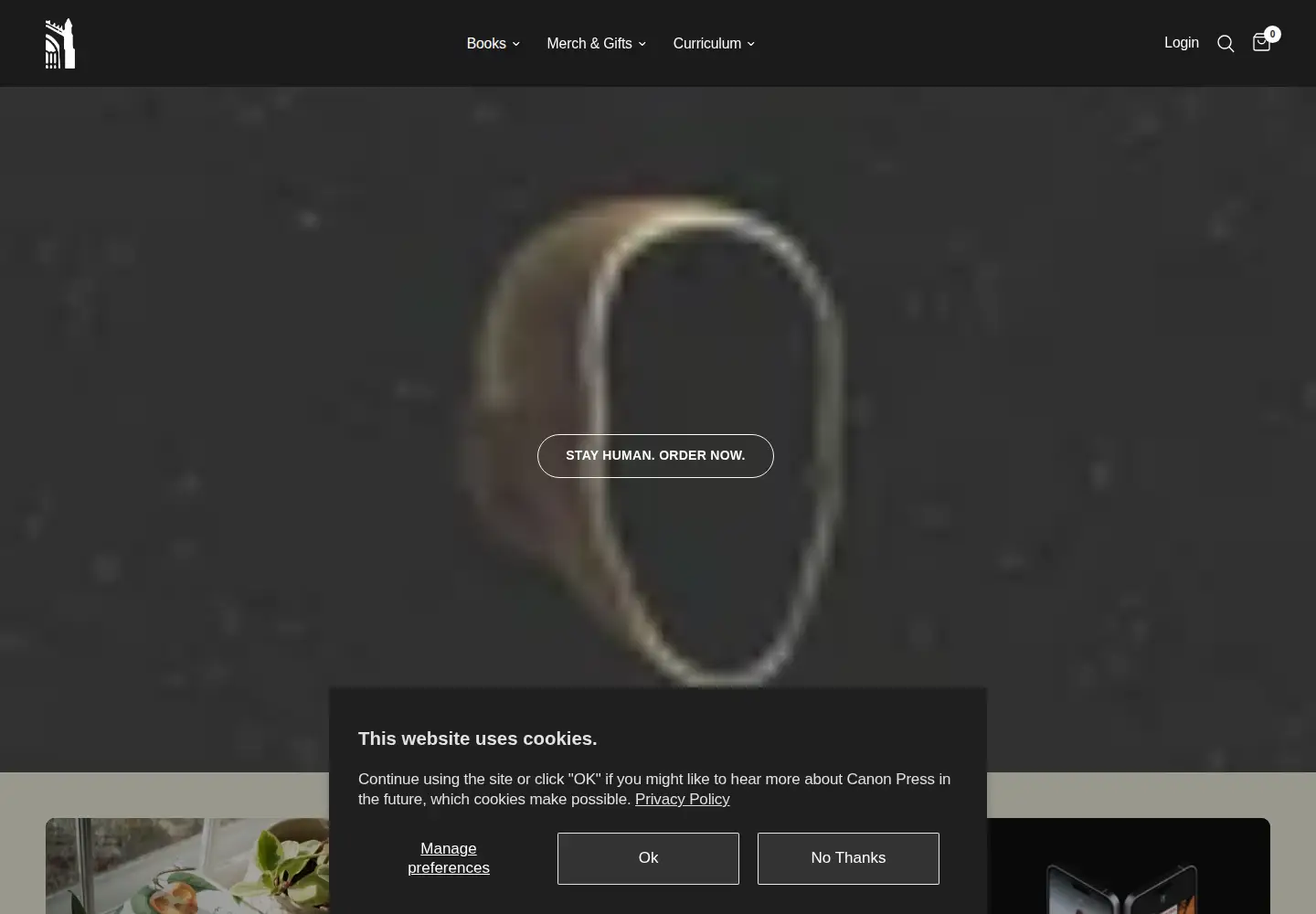Click Manage preferences in cookie banner
The width and height of the screenshot is (1316, 914).
pos(449,858)
